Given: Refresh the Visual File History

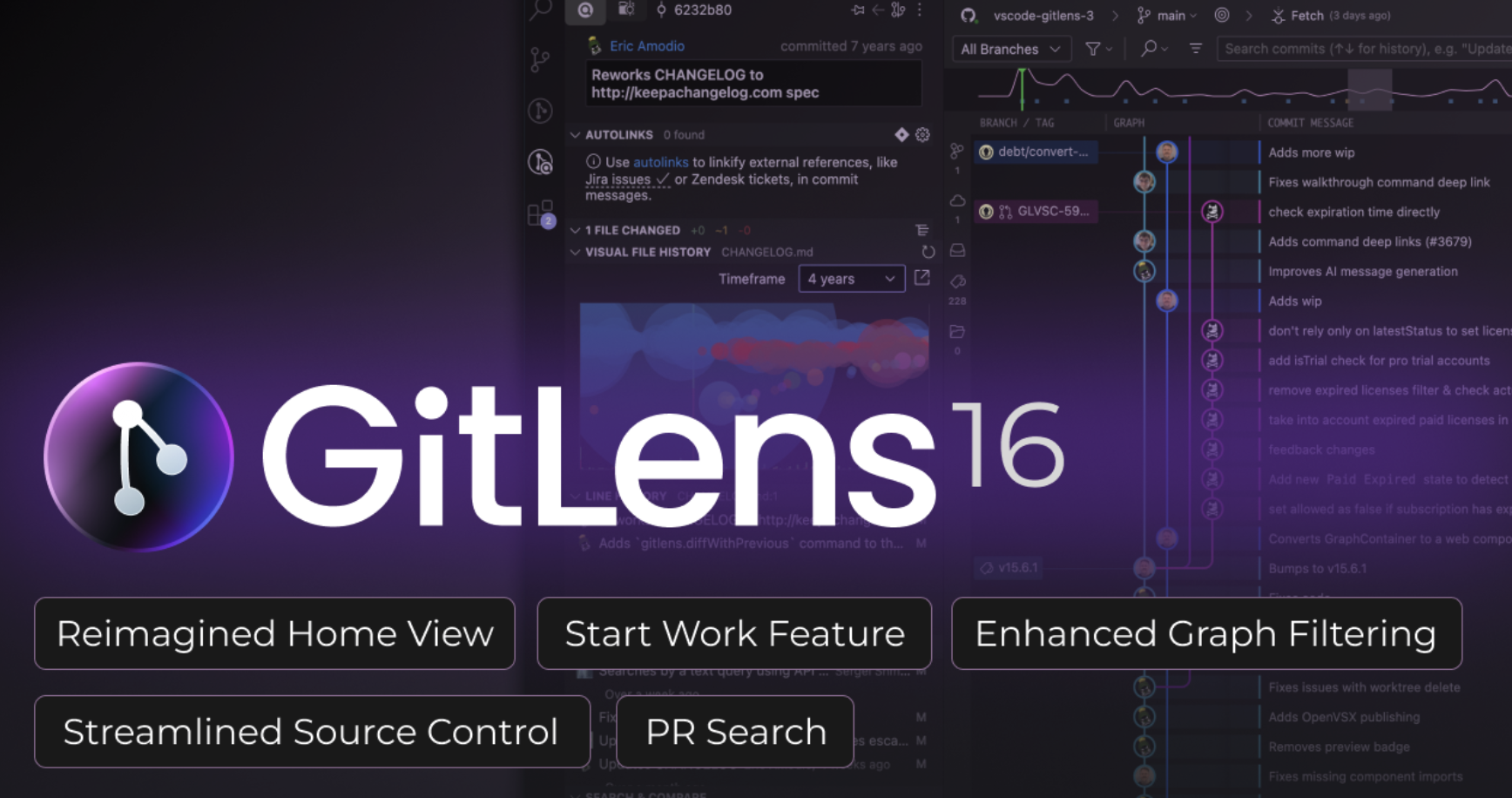Looking at the screenshot, I should pyautogui.click(x=928, y=252).
